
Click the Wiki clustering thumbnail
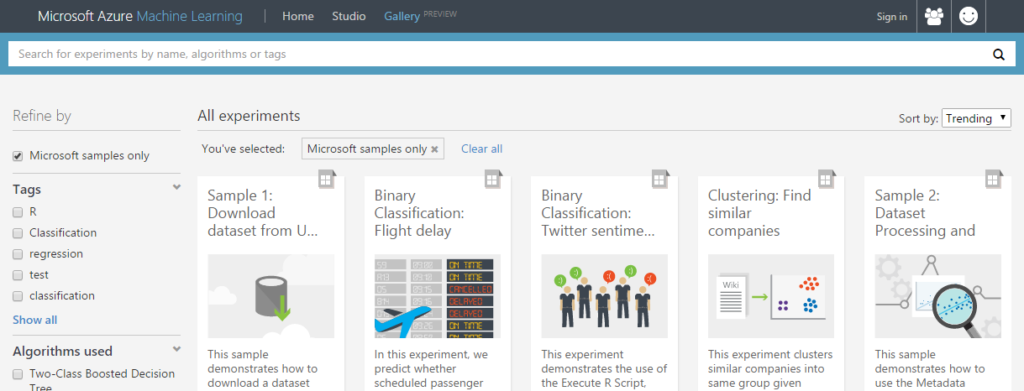[x=771, y=296]
